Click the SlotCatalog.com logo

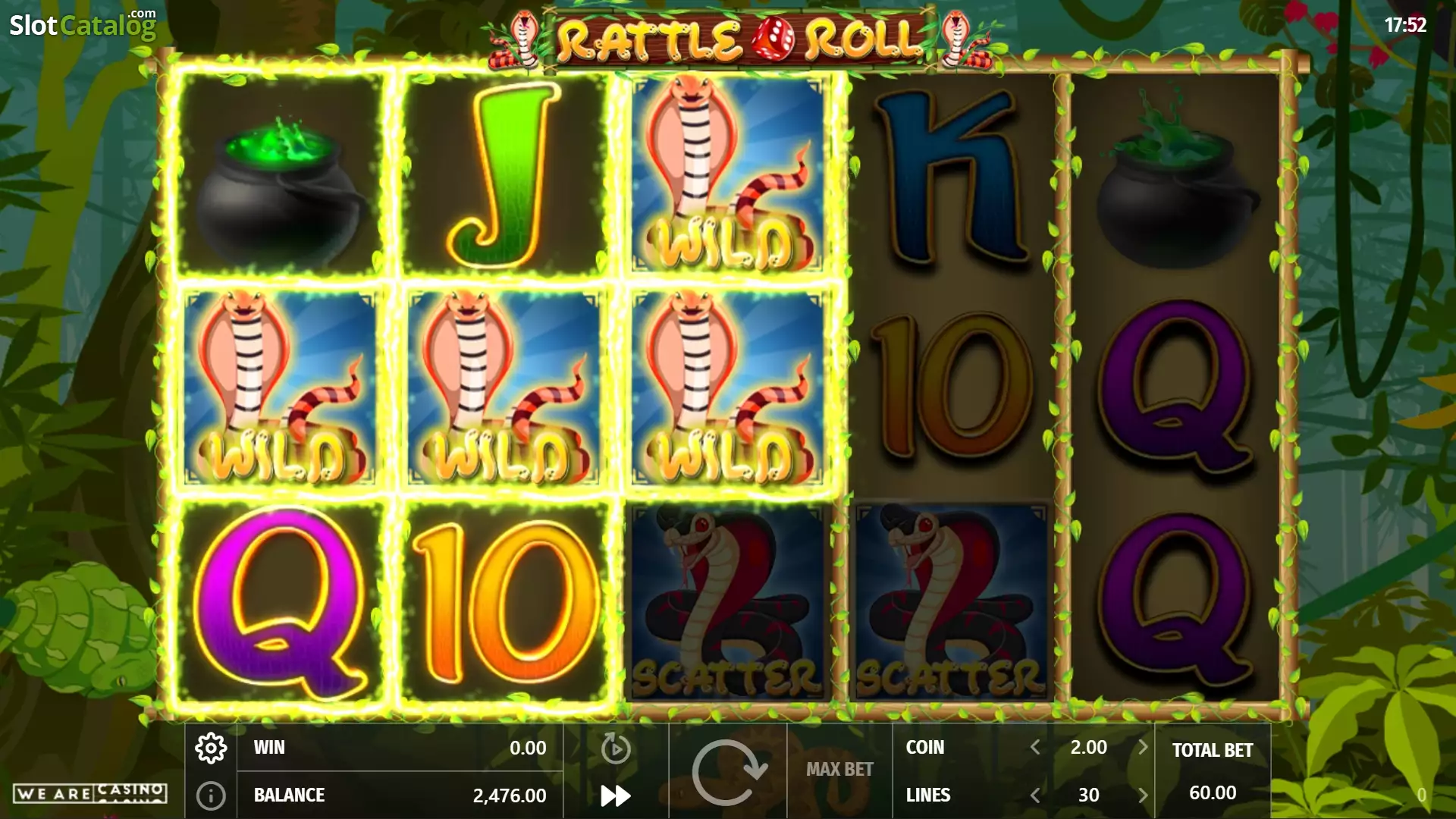tap(83, 24)
